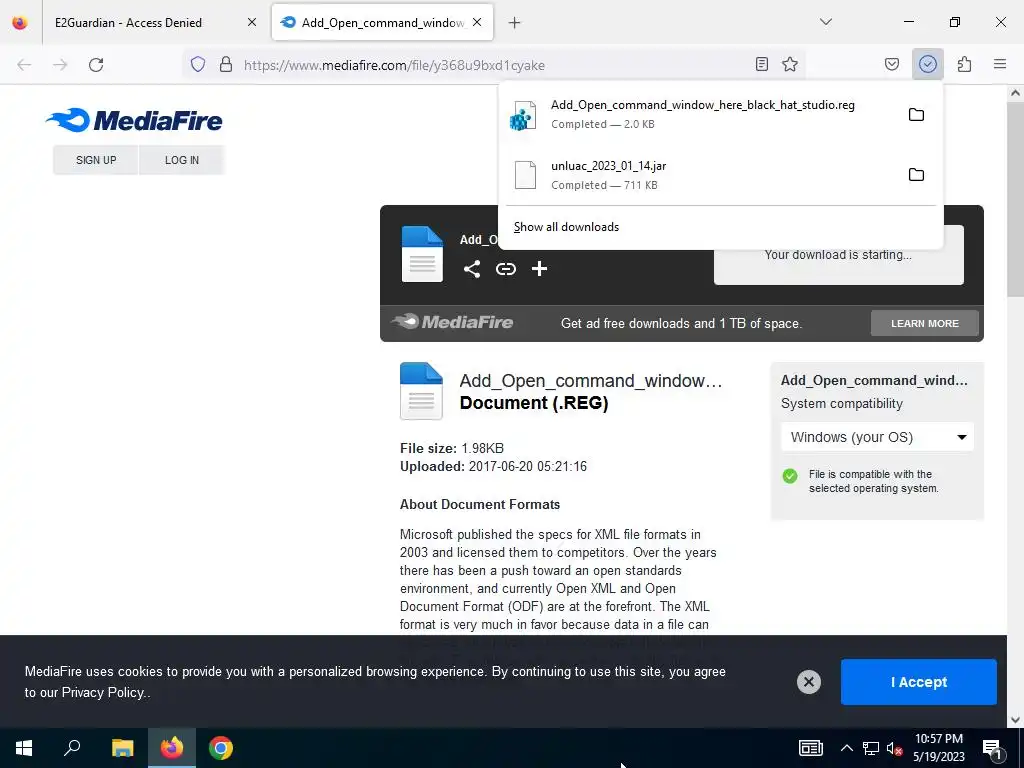Close the Add_Open_command_window tab

point(477,22)
